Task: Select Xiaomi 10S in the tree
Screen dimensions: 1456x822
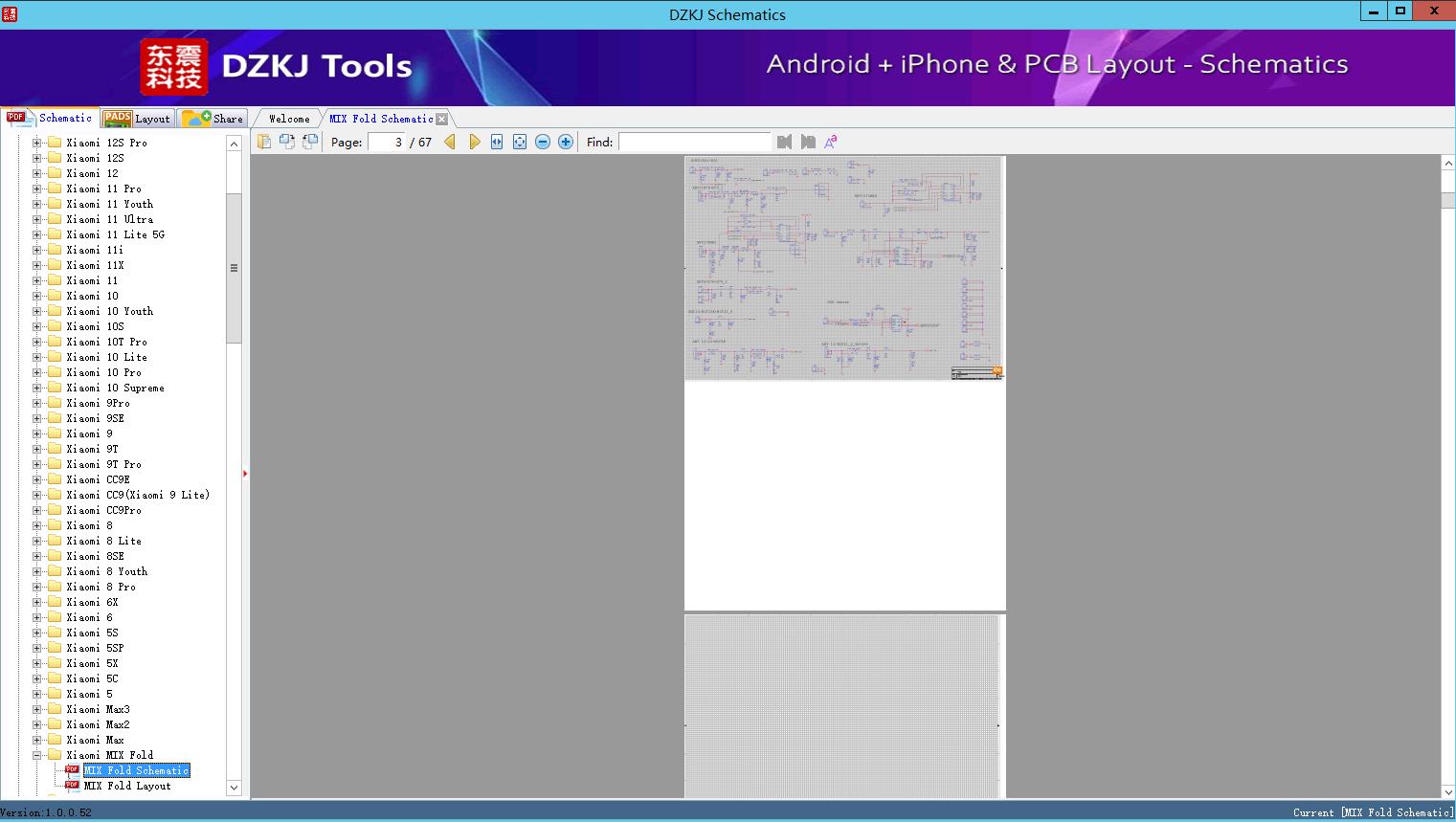Action: tap(95, 326)
